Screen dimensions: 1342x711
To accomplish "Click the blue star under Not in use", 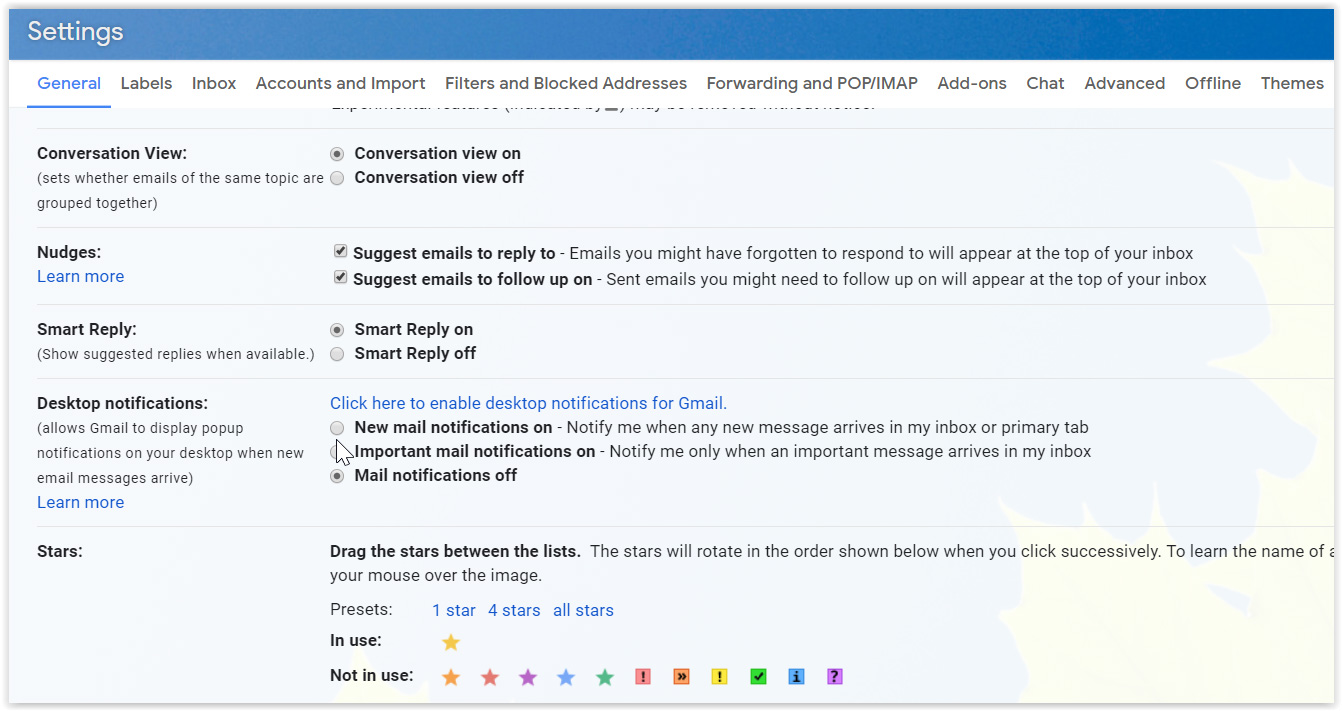I will (566, 677).
